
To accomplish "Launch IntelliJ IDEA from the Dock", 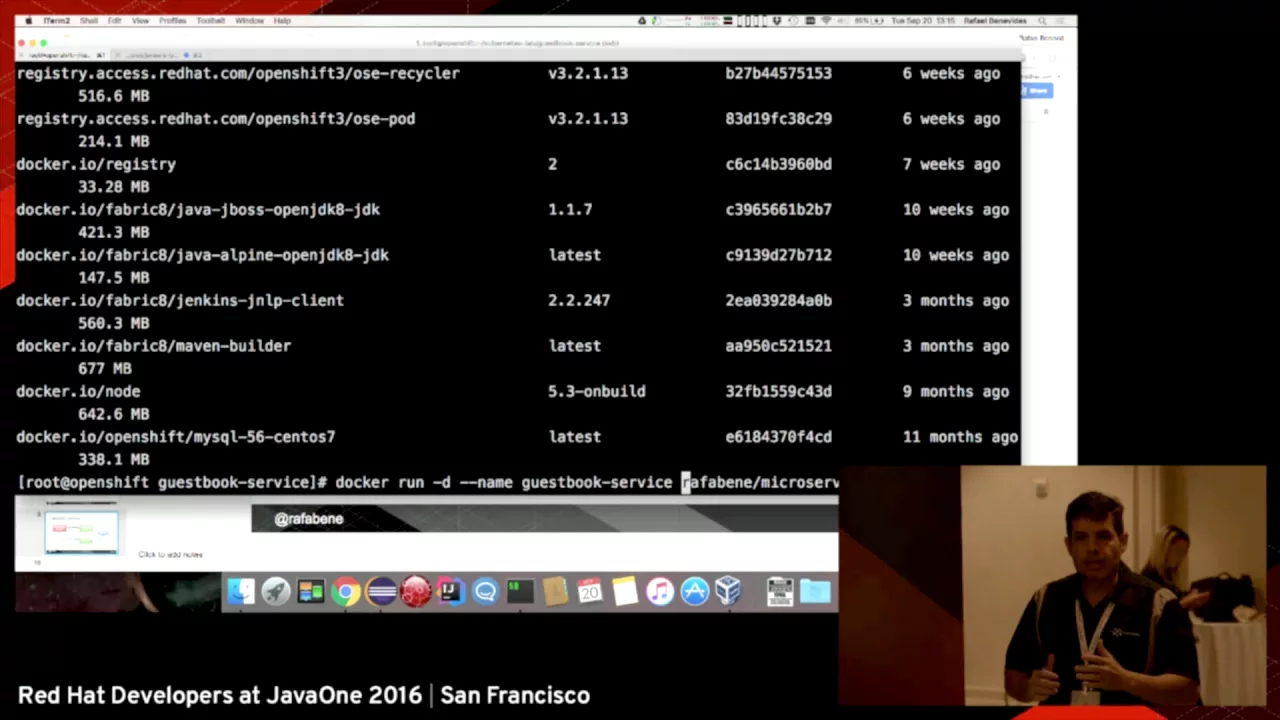I will pyautogui.click(x=450, y=592).
